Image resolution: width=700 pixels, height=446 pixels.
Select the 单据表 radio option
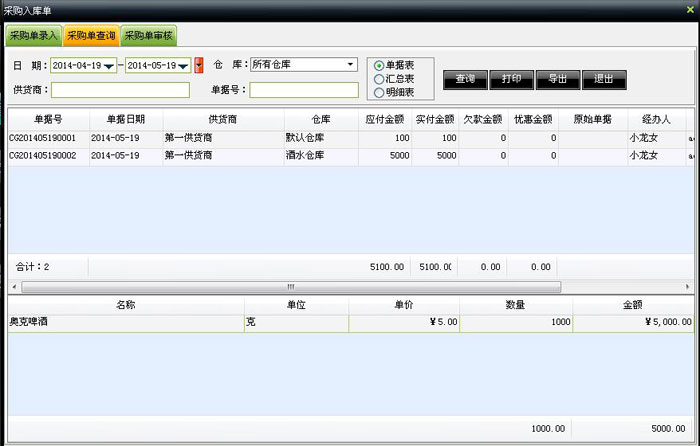379,66
